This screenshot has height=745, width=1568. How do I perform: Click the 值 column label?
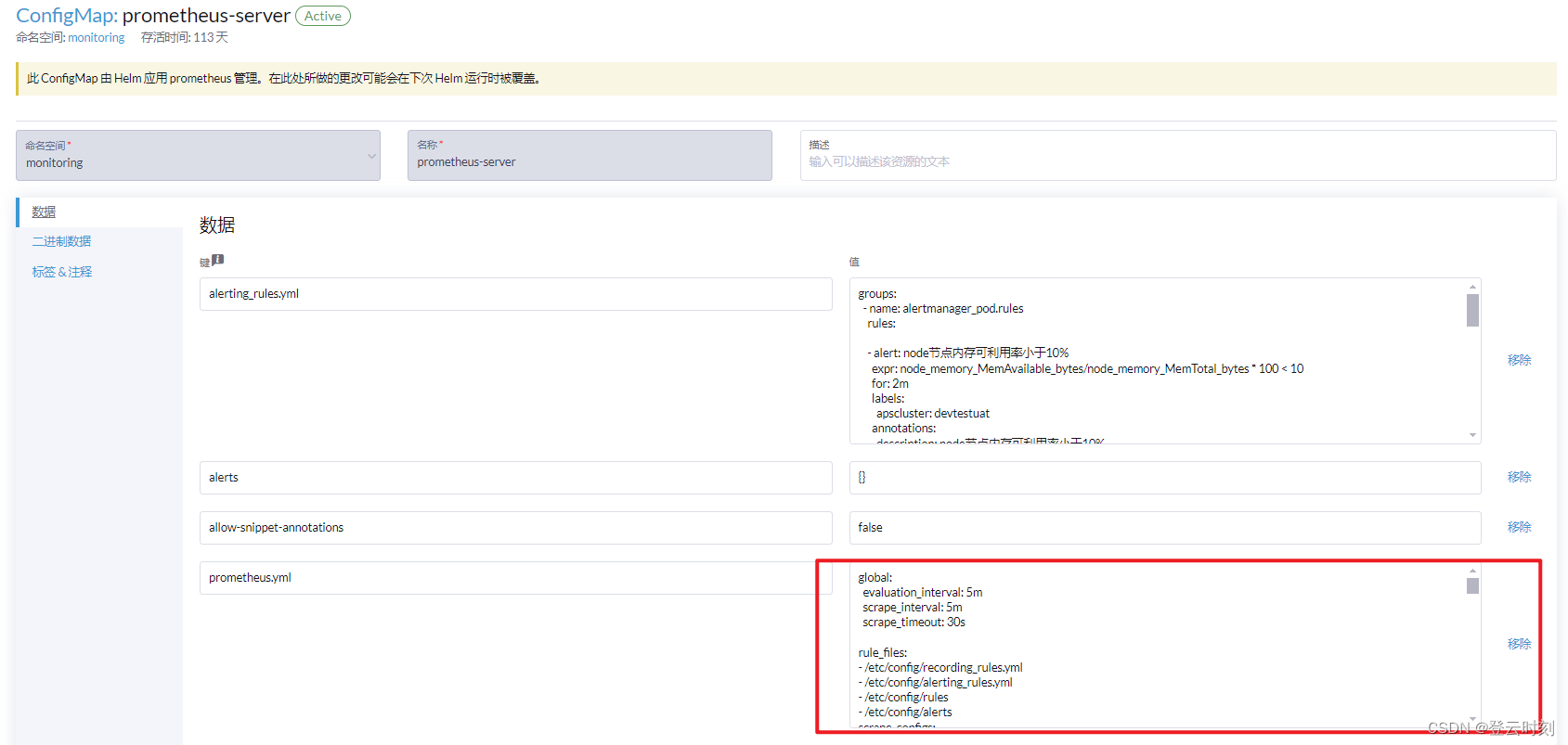point(854,262)
